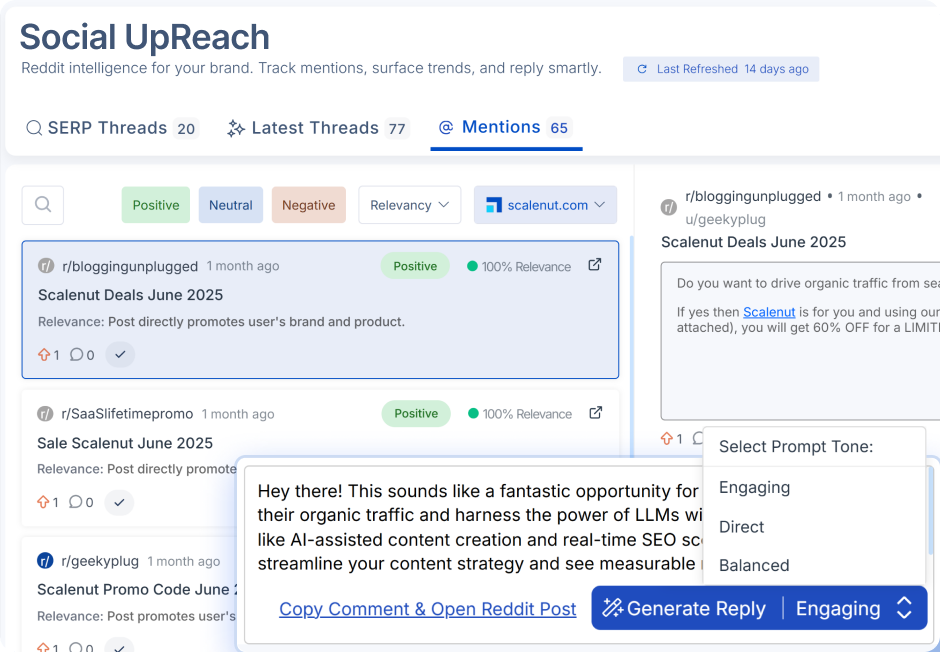Click 'Social UpReach' heading
Screen dimensions: 940x652
pyautogui.click(x=144, y=37)
